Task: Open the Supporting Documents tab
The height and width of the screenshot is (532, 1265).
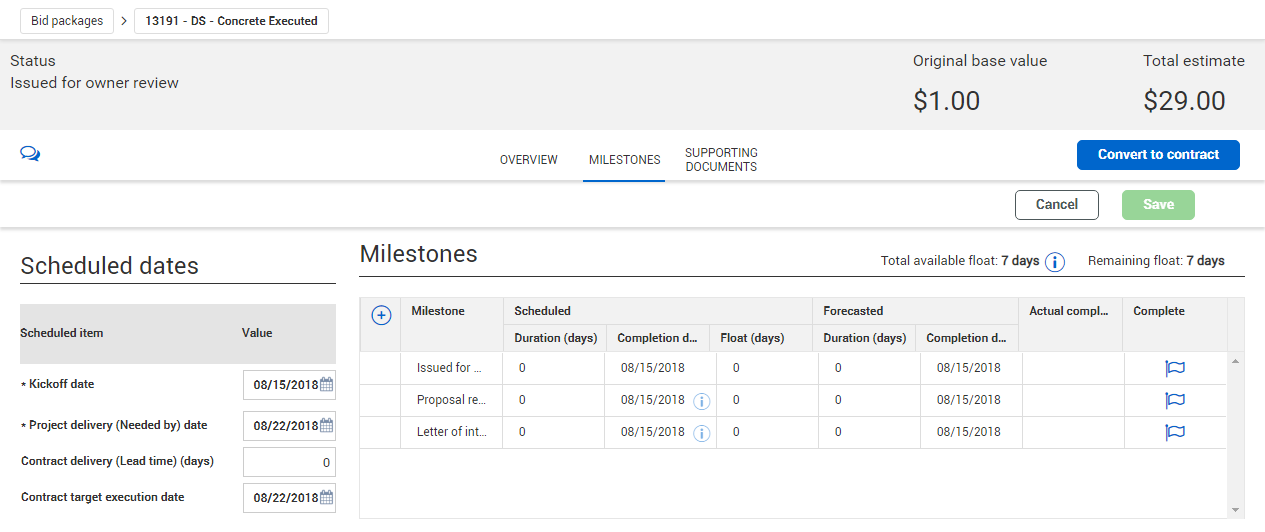Action: 721,160
